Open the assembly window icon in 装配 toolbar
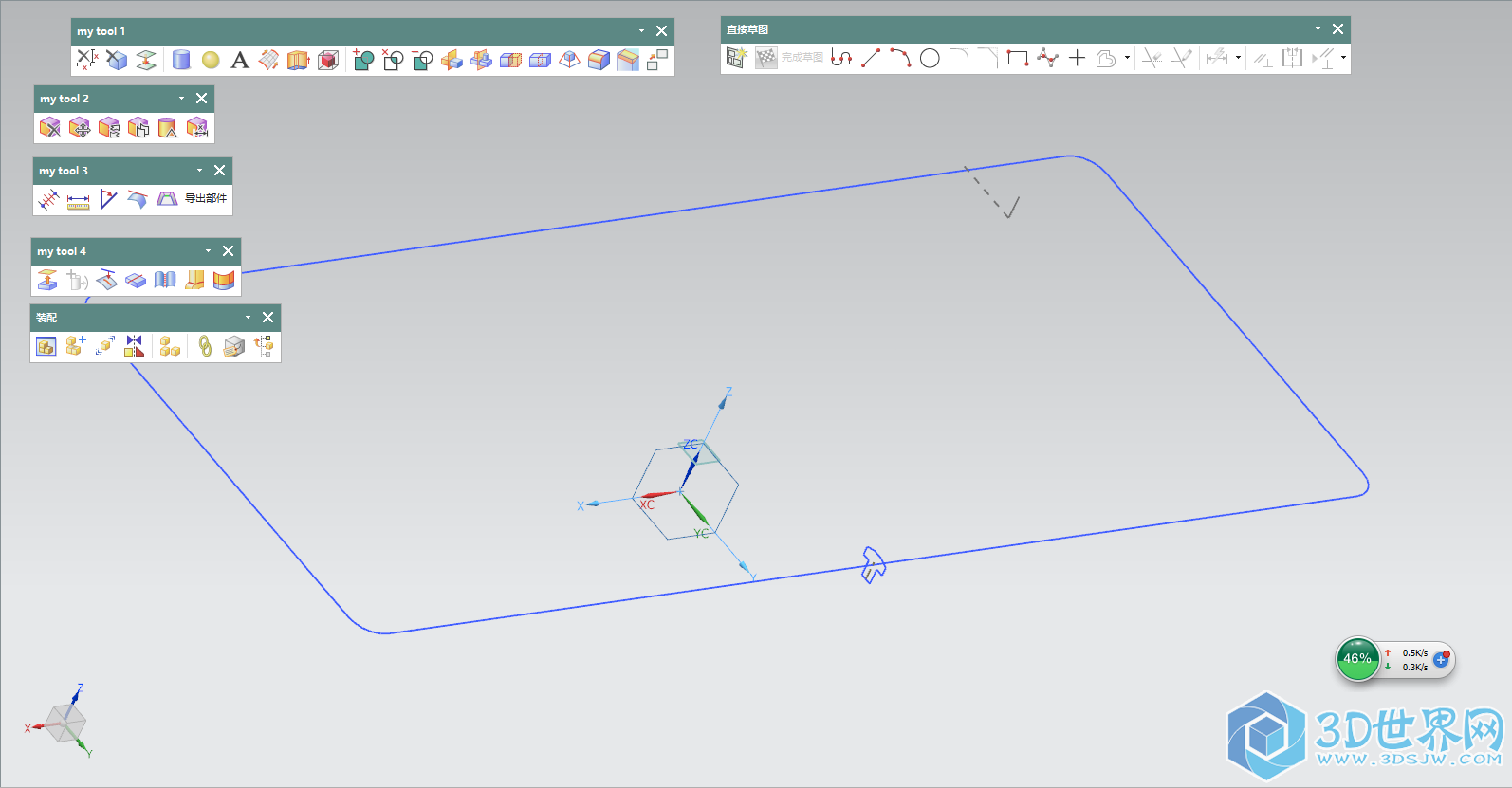1512x788 pixels. point(46,346)
